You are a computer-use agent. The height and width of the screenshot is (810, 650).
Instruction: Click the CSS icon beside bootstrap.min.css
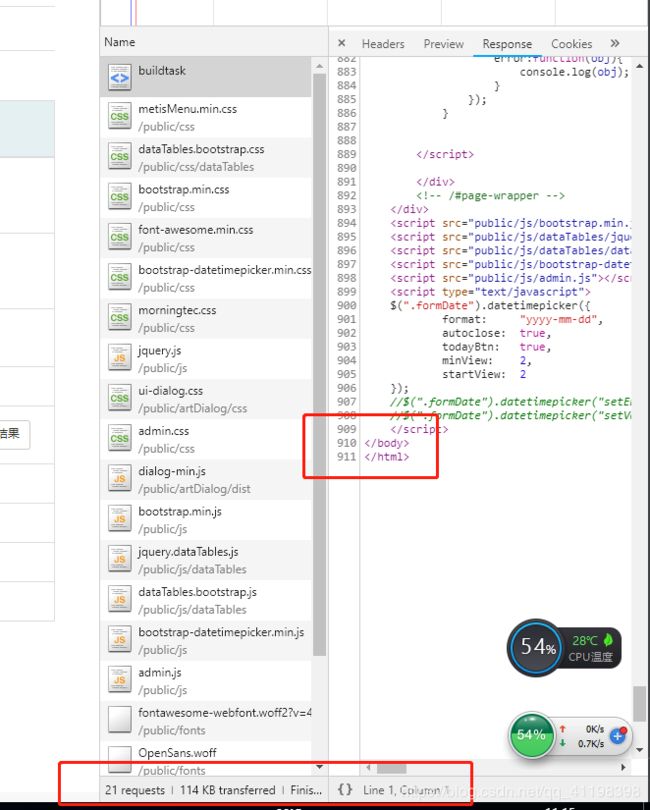tap(119, 197)
